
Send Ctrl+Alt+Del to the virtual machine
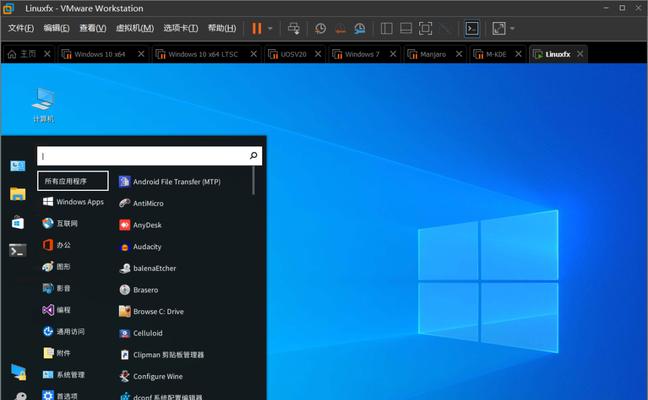(294, 29)
